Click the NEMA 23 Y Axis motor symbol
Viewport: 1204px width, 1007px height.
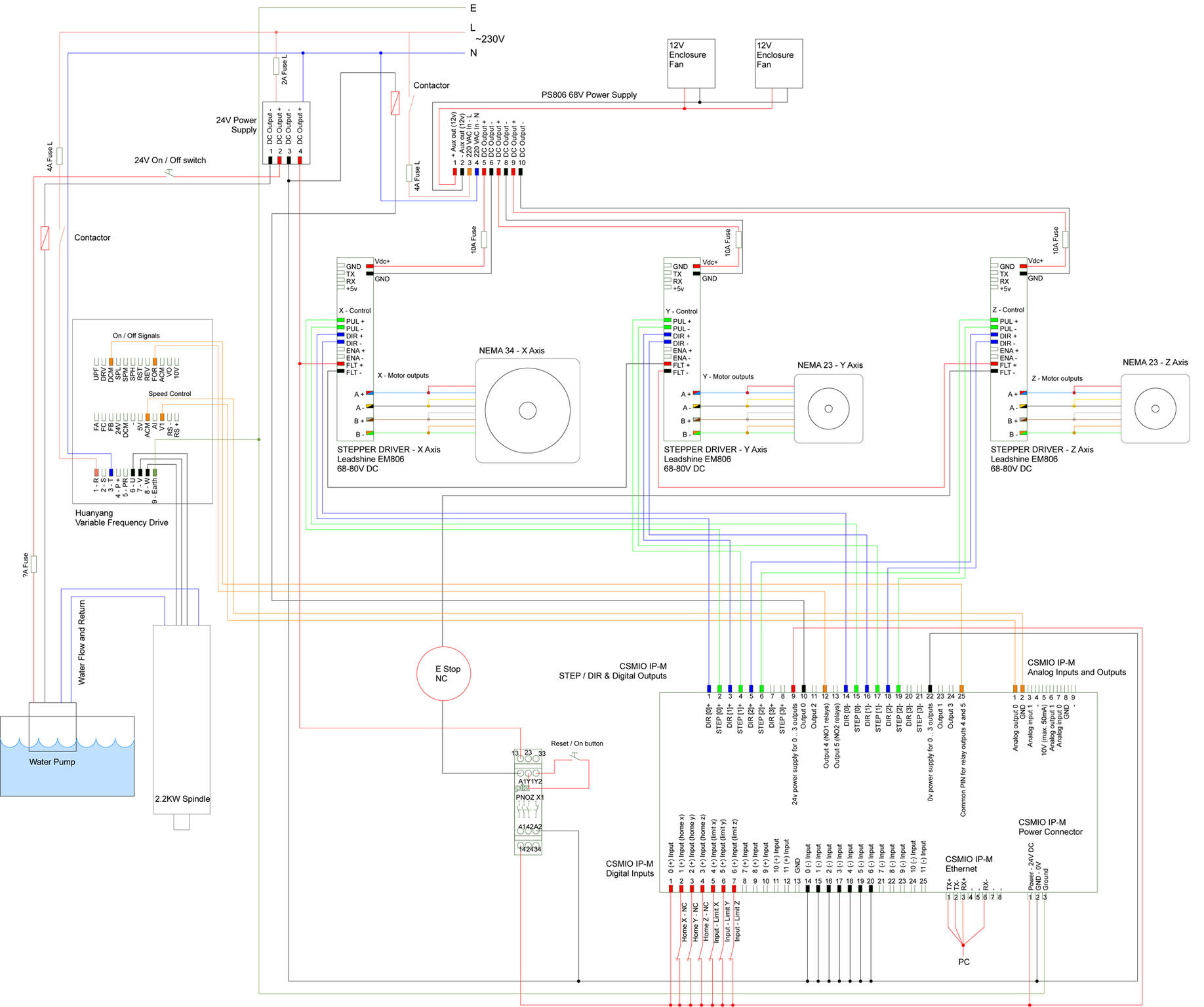pyautogui.click(x=828, y=408)
